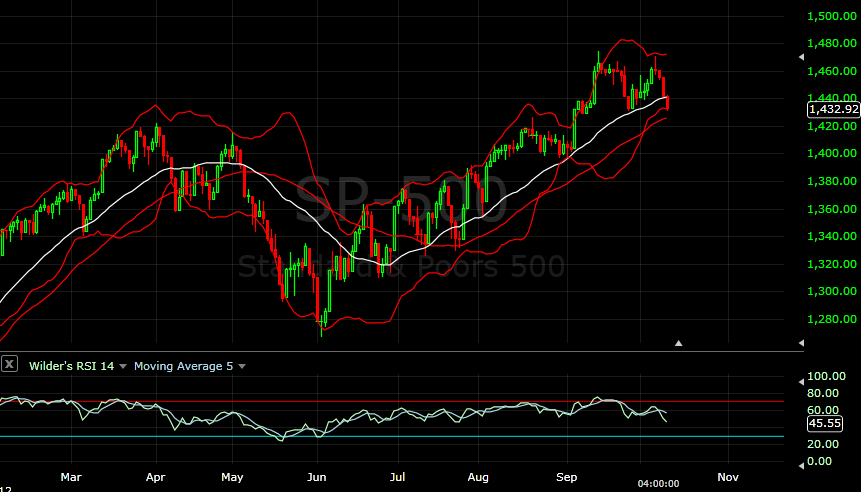The height and width of the screenshot is (492, 861).
Task: Click the left-pointing marker beside 0.00 on the RSI axis
Action: click(x=801, y=466)
